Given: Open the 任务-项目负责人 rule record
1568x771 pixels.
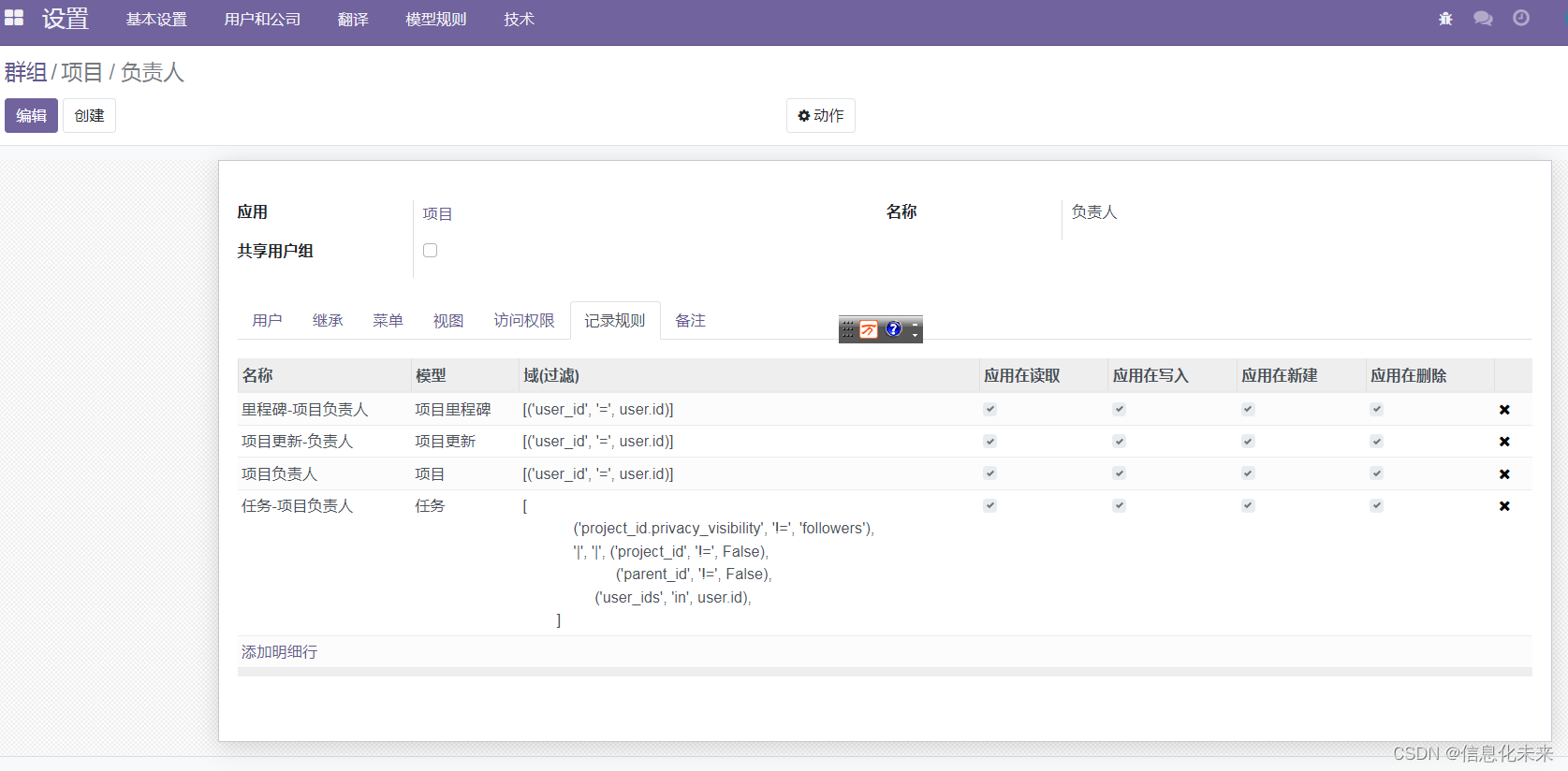Looking at the screenshot, I should (x=298, y=506).
